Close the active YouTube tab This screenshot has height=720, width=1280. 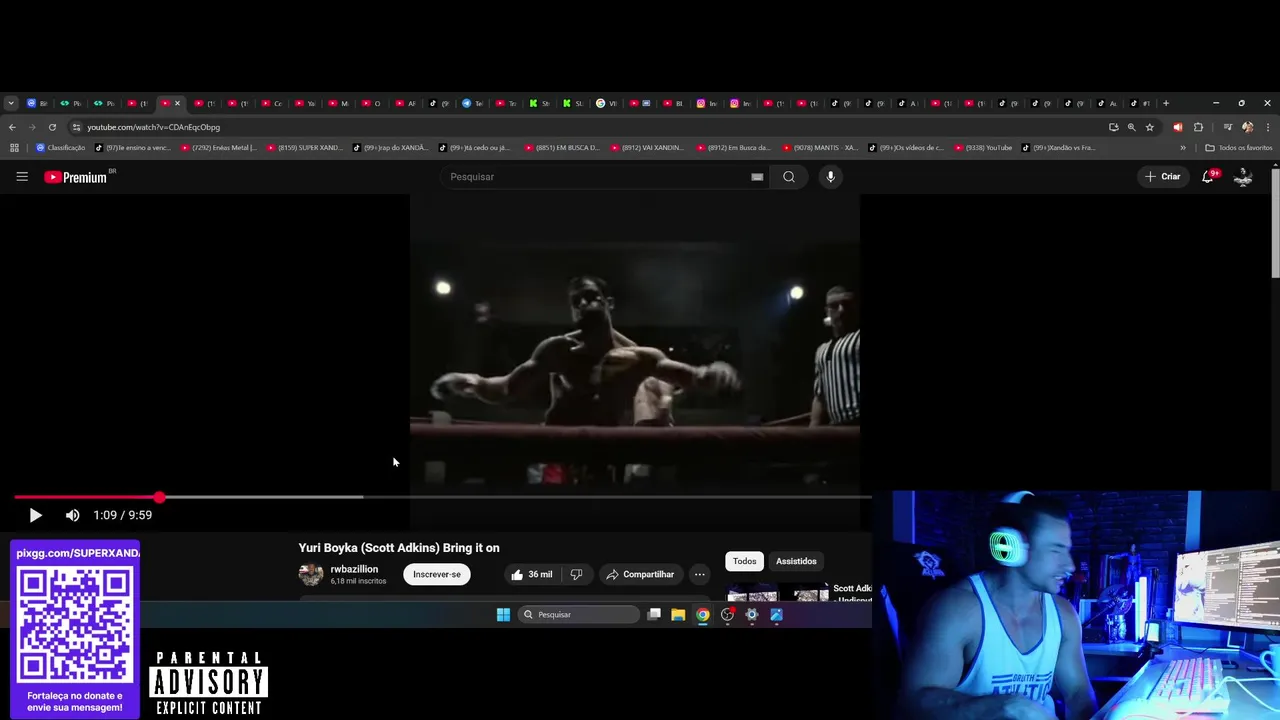pos(177,103)
